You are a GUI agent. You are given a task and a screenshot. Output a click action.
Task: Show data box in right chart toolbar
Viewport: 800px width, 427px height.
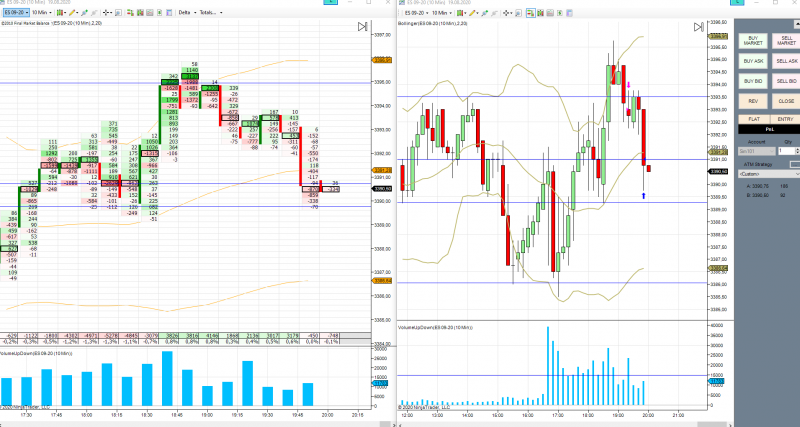(x=518, y=13)
